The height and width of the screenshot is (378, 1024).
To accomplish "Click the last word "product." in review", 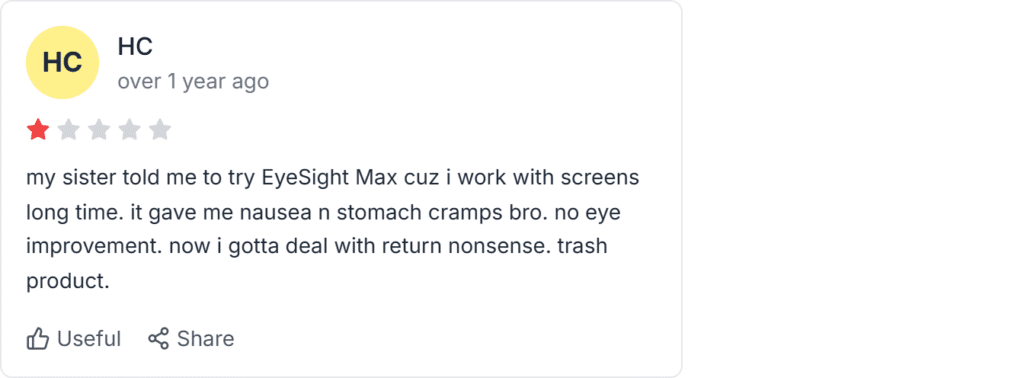I will pyautogui.click(x=67, y=282).
